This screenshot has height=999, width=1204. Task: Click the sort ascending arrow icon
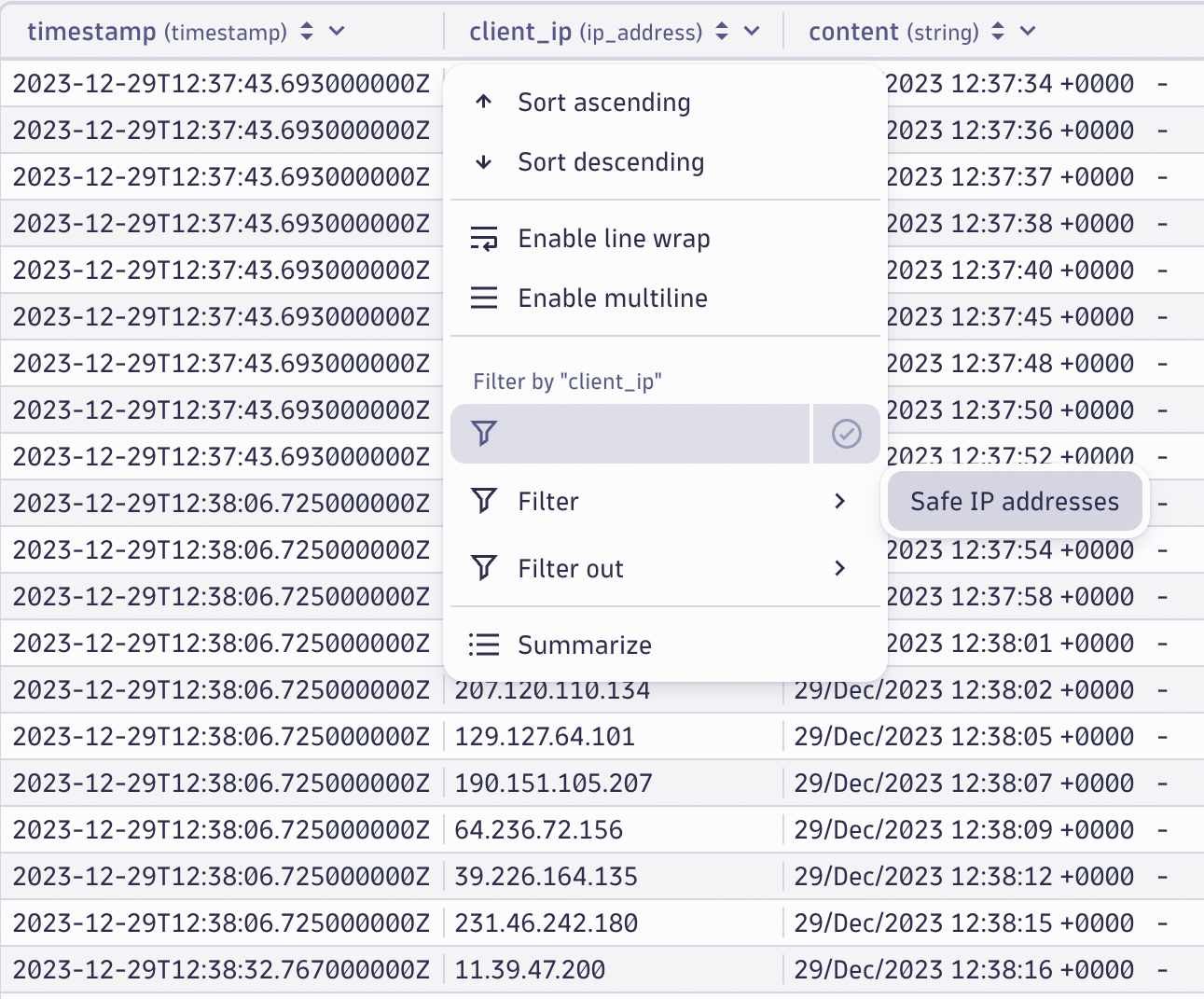coord(484,102)
